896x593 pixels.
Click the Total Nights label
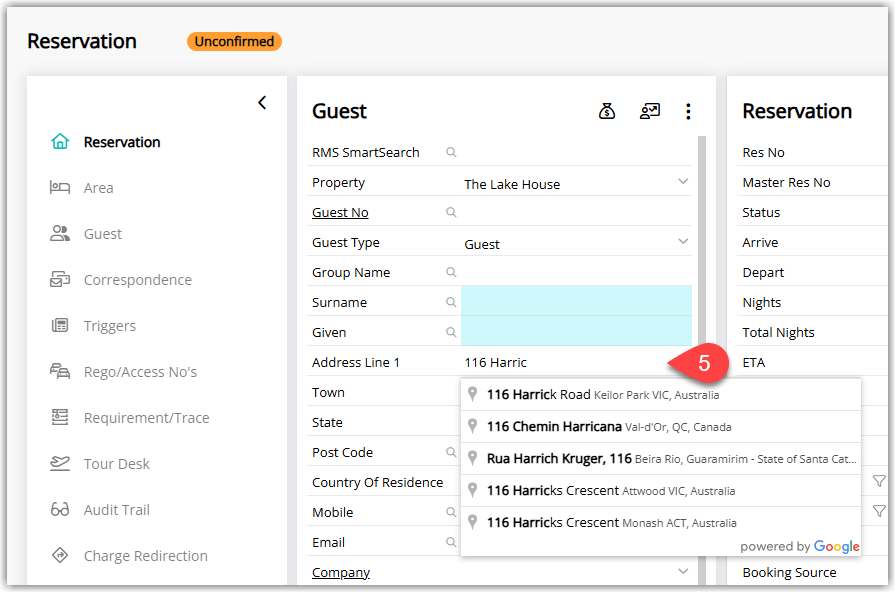[x=778, y=332]
